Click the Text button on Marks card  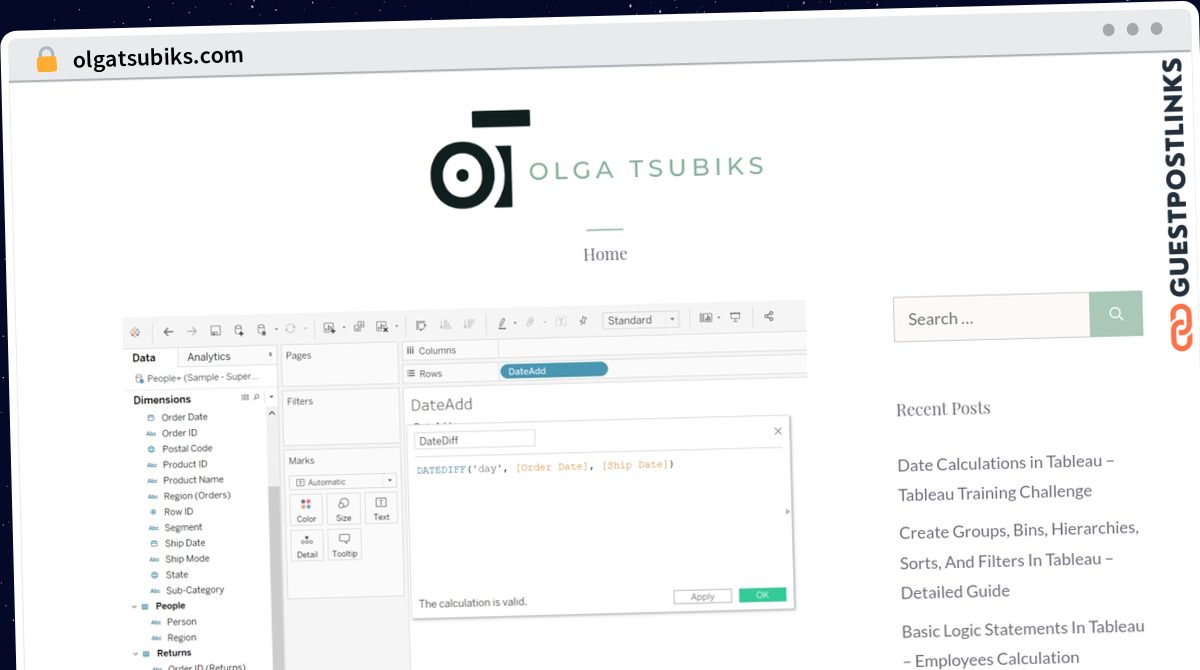[x=381, y=509]
